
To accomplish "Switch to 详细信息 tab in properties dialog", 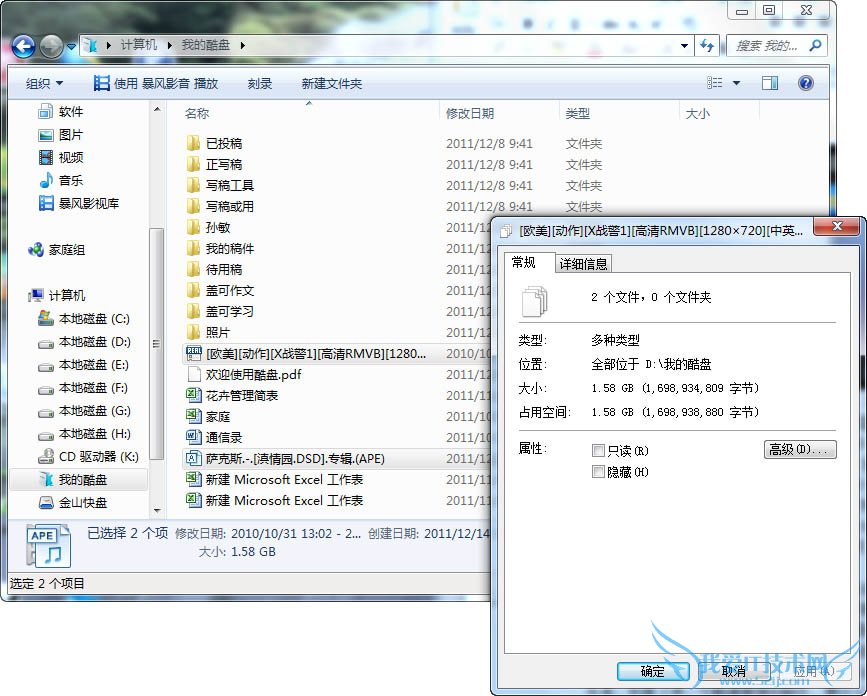I will (x=583, y=264).
